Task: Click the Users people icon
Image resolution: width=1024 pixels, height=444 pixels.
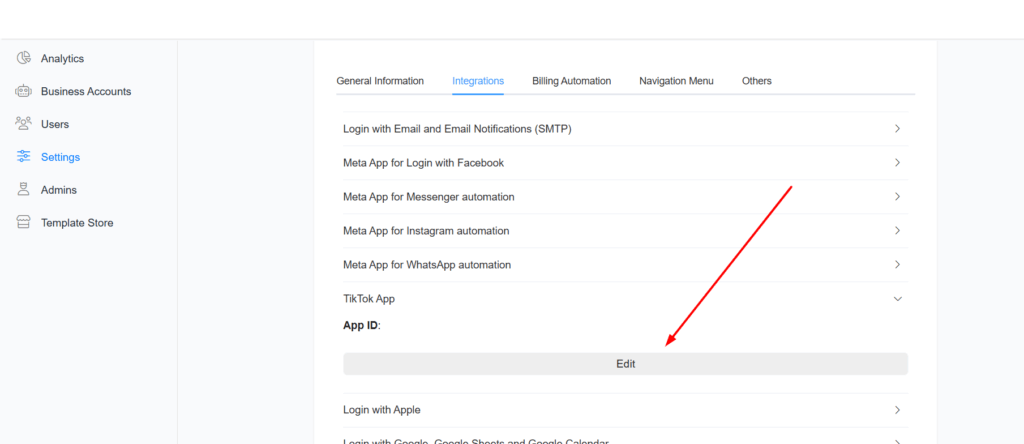Action: (24, 124)
